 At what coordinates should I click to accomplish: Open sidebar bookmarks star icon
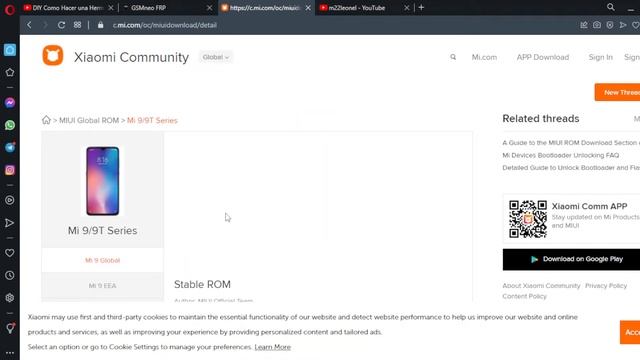coord(10,72)
